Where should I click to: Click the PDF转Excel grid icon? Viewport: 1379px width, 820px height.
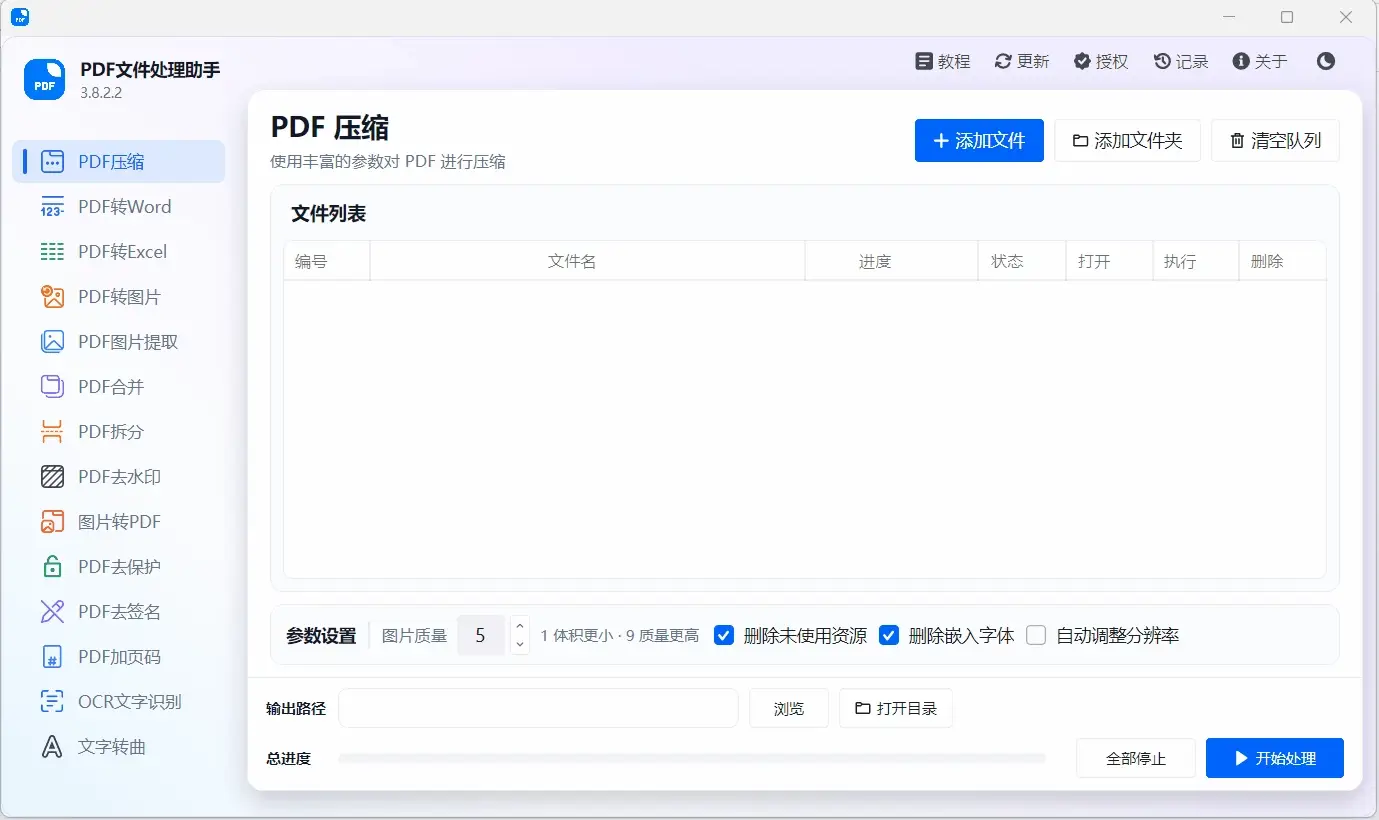coord(52,252)
